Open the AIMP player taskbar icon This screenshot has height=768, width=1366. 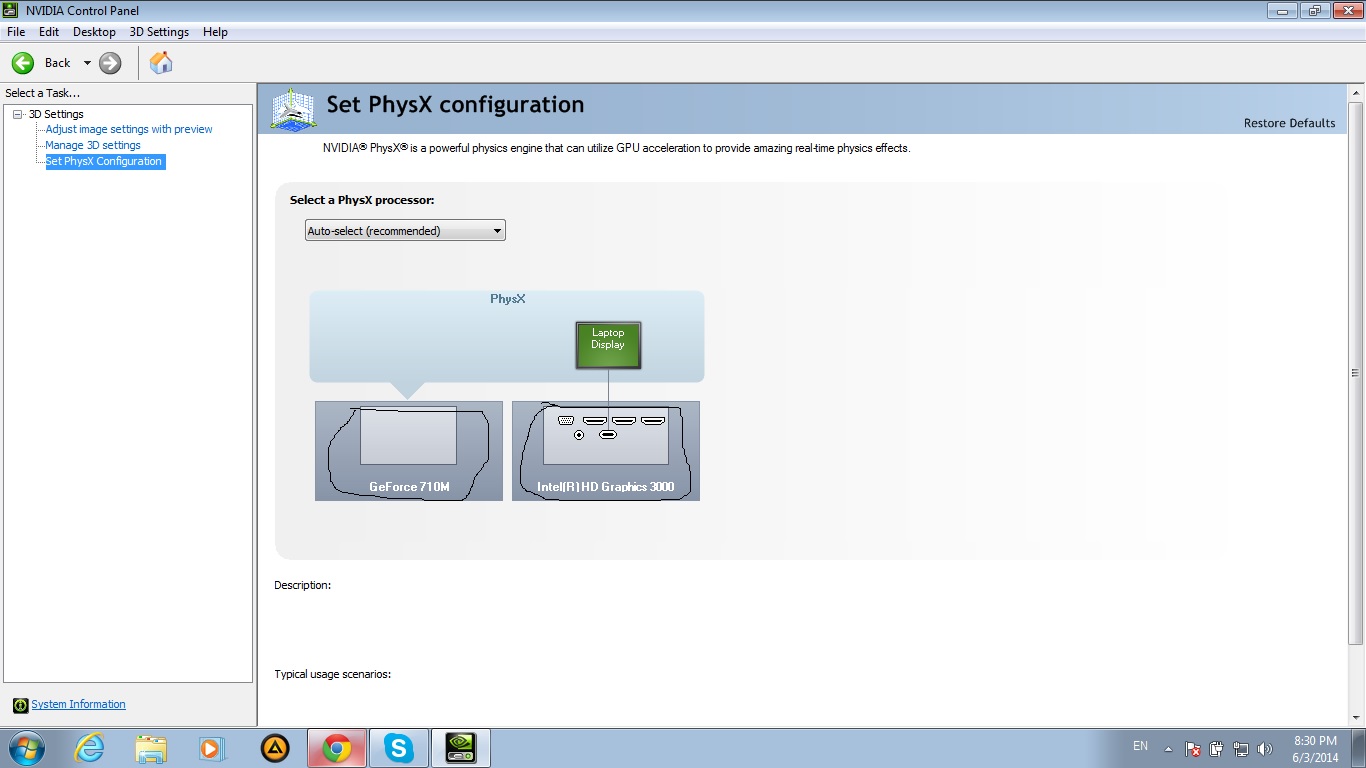click(x=275, y=748)
